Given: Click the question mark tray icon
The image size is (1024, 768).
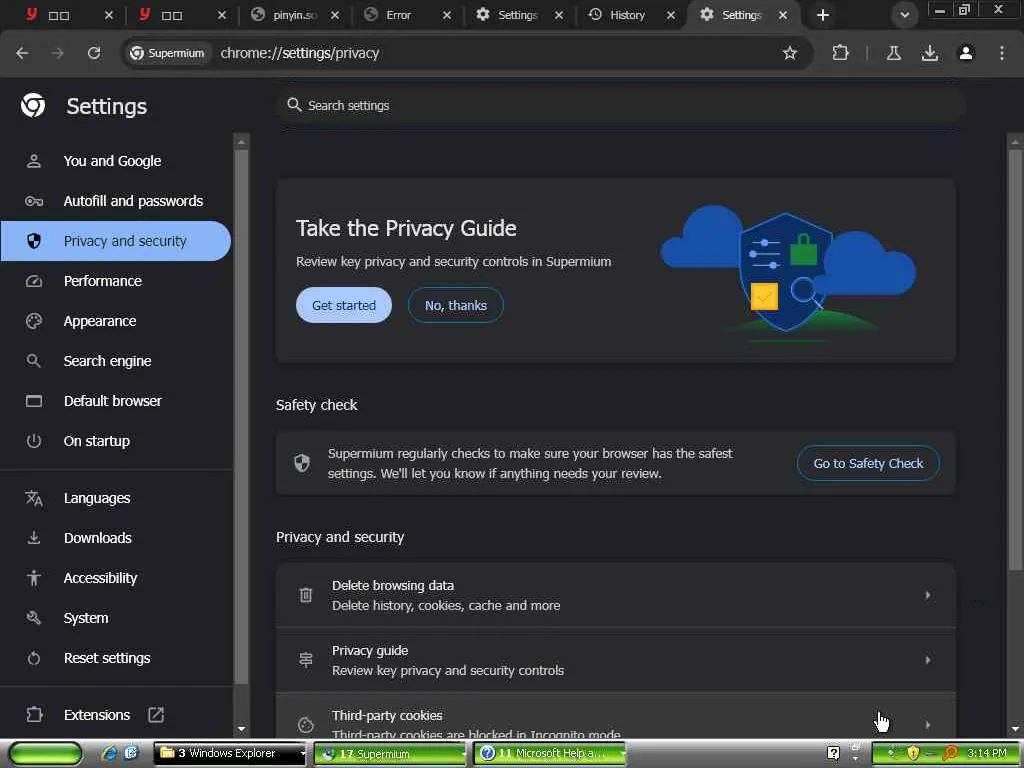Looking at the screenshot, I should tap(833, 753).
